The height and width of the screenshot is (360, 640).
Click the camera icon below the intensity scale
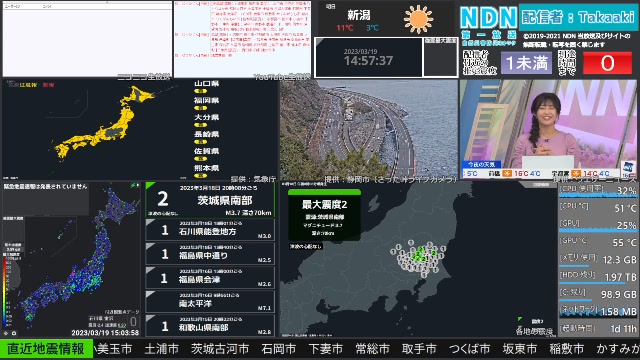tap(14, 333)
